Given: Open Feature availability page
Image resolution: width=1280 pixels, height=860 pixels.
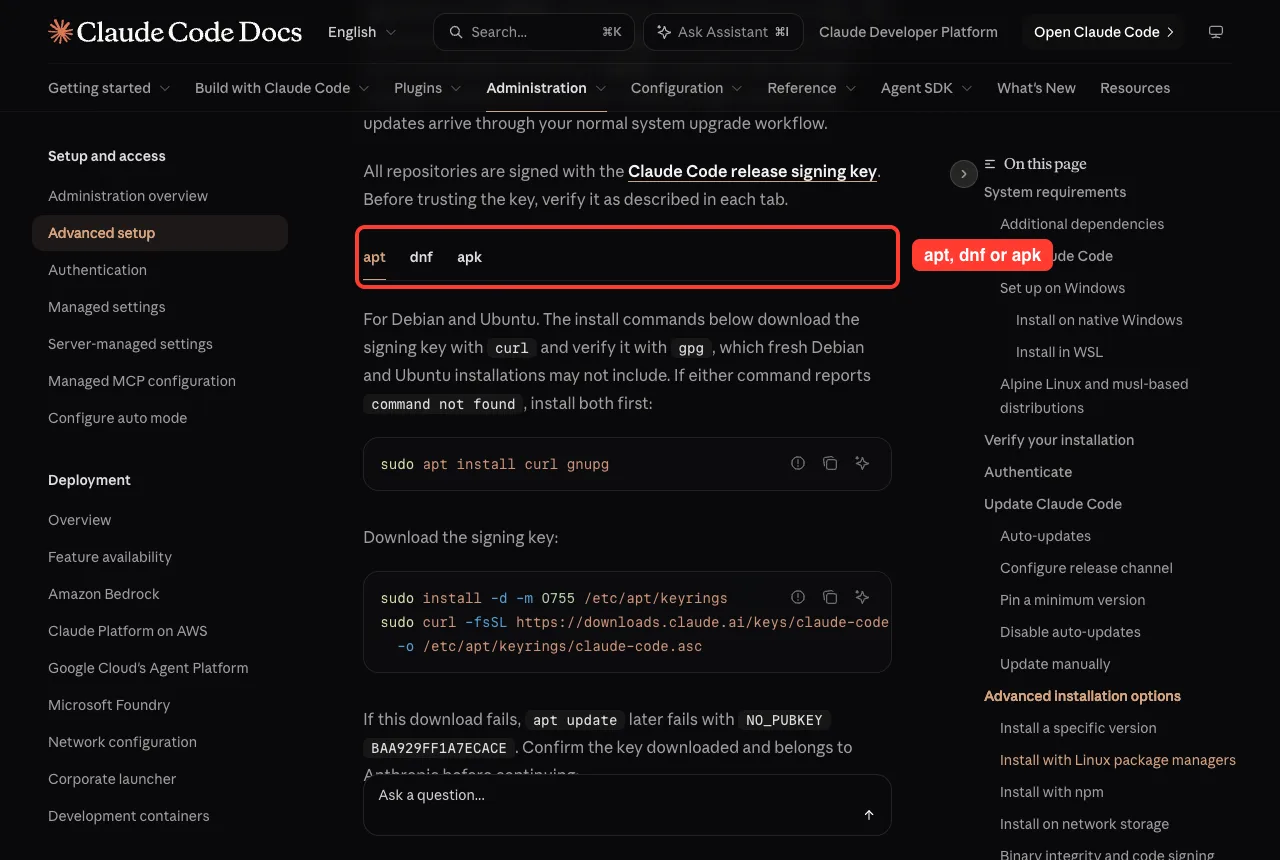Looking at the screenshot, I should (x=110, y=557).
